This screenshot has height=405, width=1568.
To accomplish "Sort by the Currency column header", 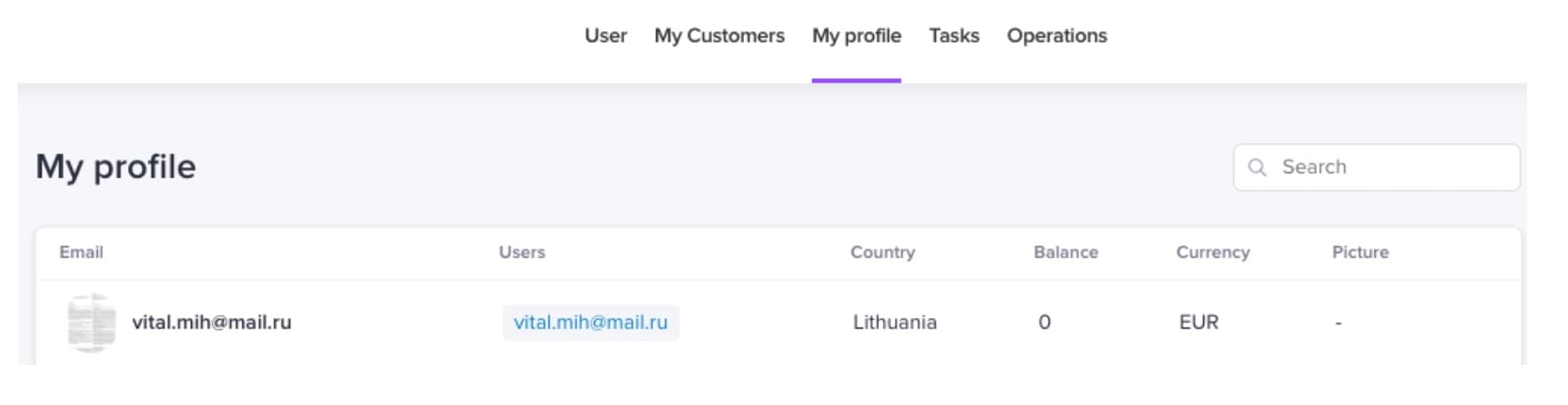I will tap(1213, 252).
